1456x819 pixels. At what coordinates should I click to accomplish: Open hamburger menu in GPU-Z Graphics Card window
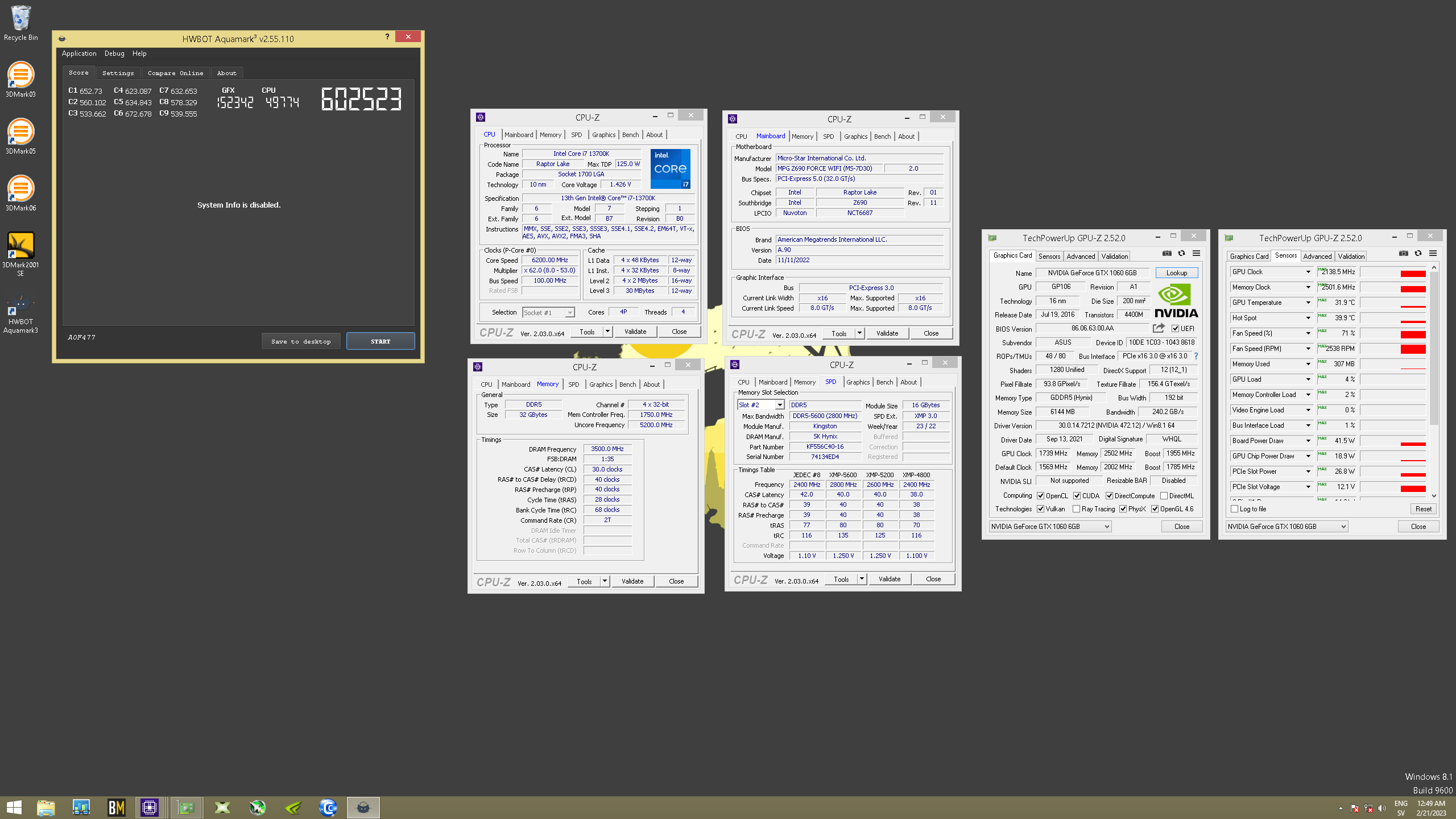point(1196,253)
